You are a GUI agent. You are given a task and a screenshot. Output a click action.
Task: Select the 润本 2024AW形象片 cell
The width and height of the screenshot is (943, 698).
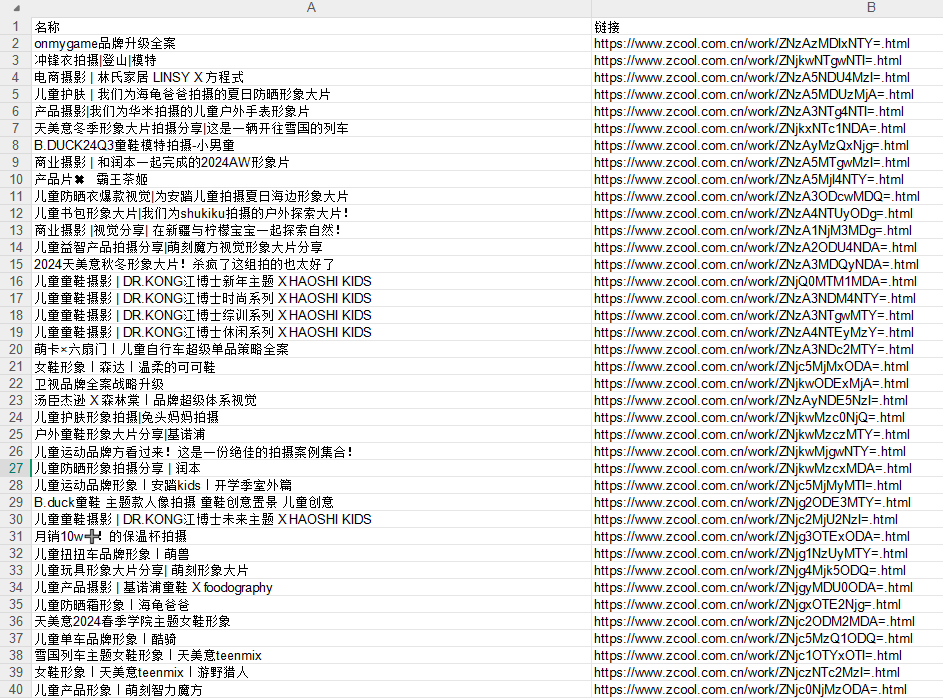pyautogui.click(x=311, y=162)
